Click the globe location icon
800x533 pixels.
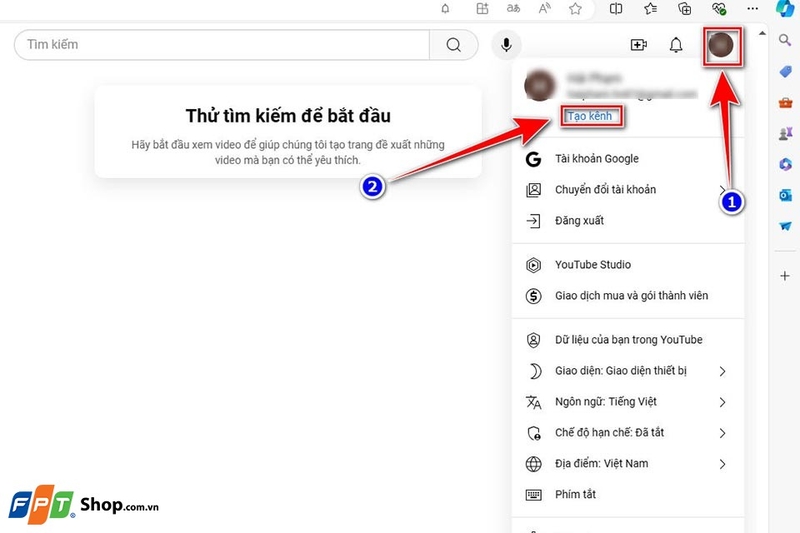(533, 464)
